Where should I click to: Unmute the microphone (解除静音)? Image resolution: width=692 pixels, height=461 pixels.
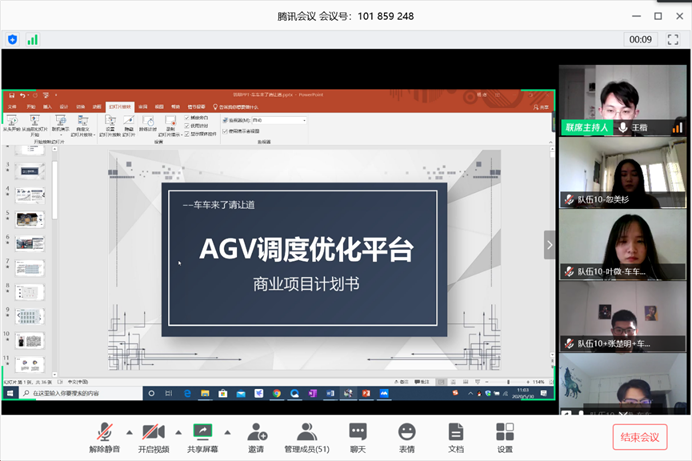(106, 433)
